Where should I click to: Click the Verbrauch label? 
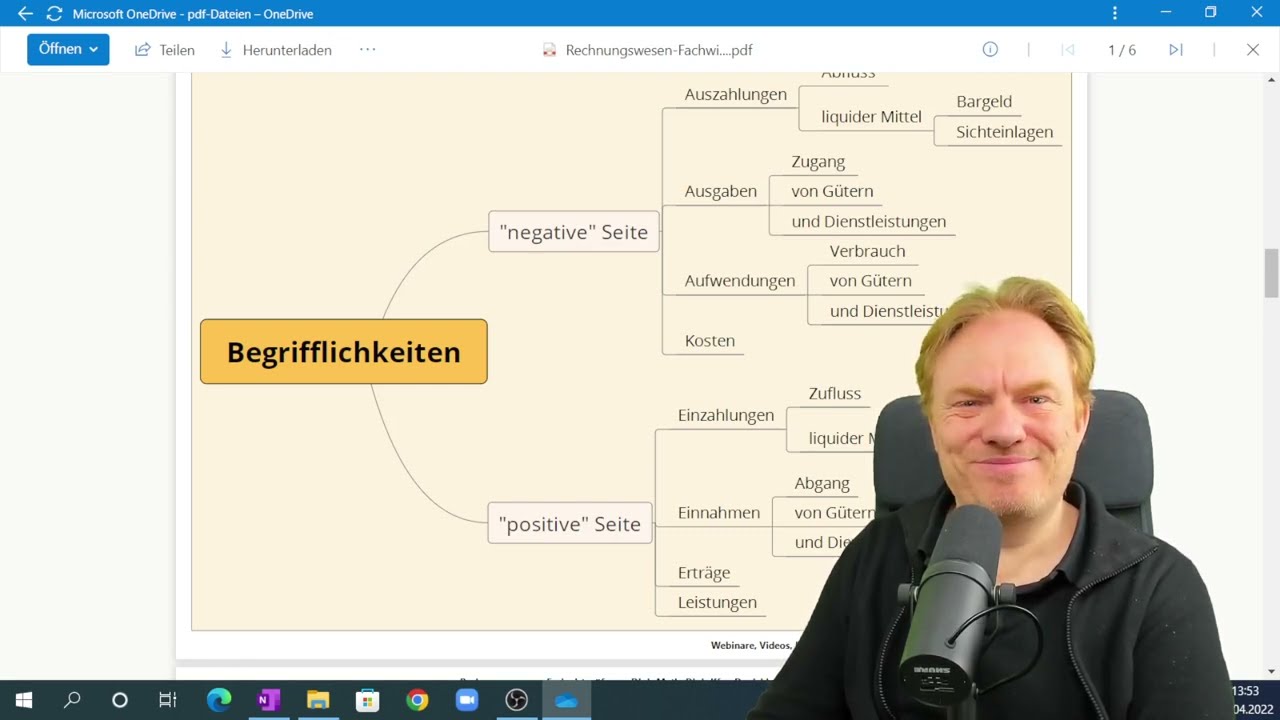[x=867, y=251]
